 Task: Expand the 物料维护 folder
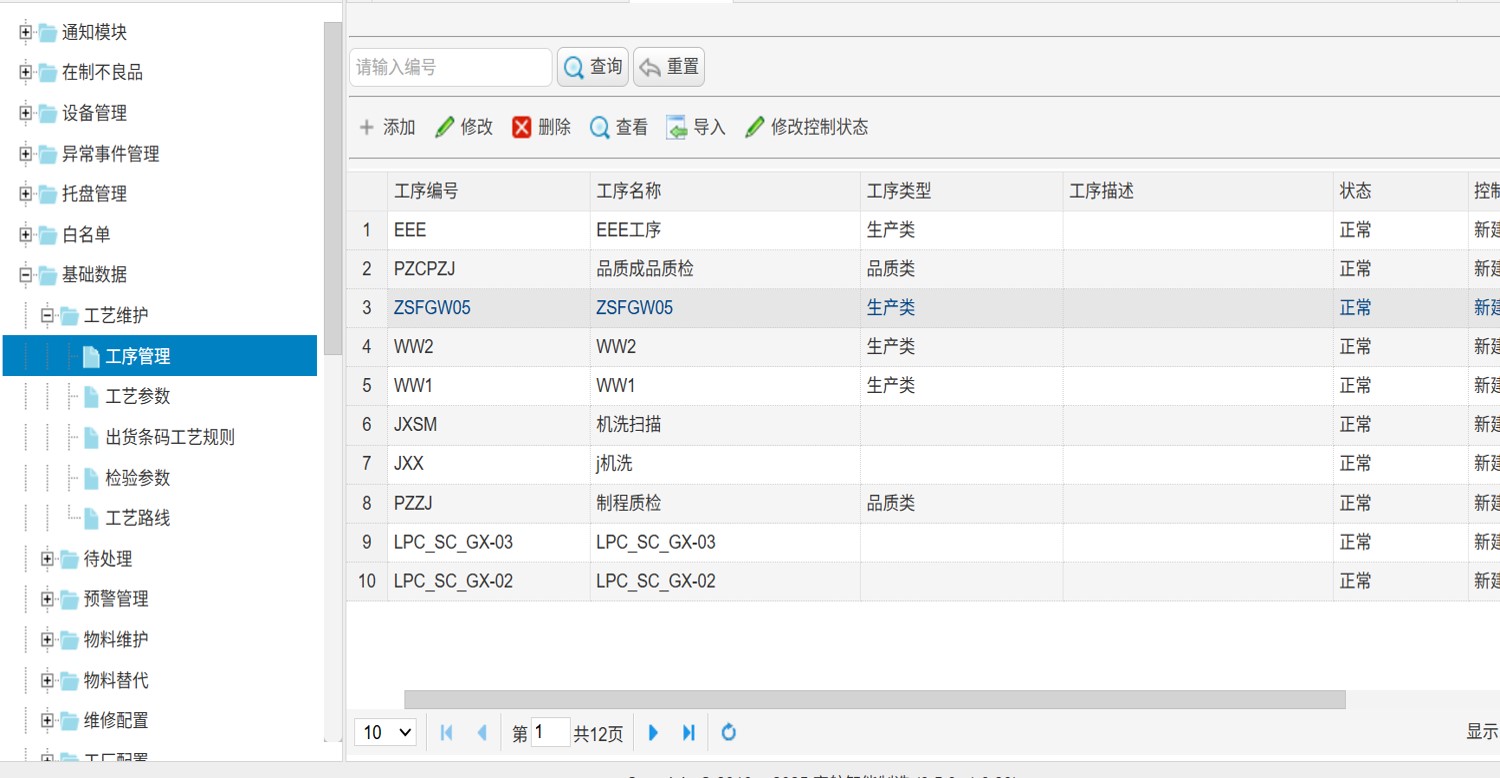pyautogui.click(x=47, y=639)
